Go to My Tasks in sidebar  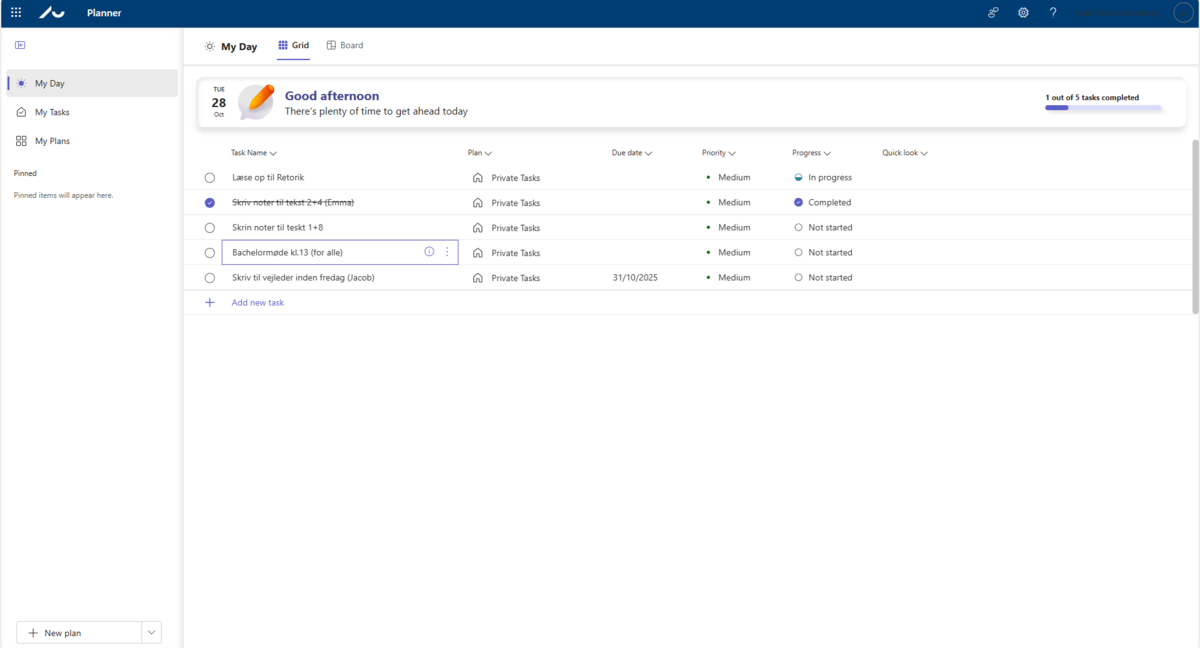click(x=52, y=112)
